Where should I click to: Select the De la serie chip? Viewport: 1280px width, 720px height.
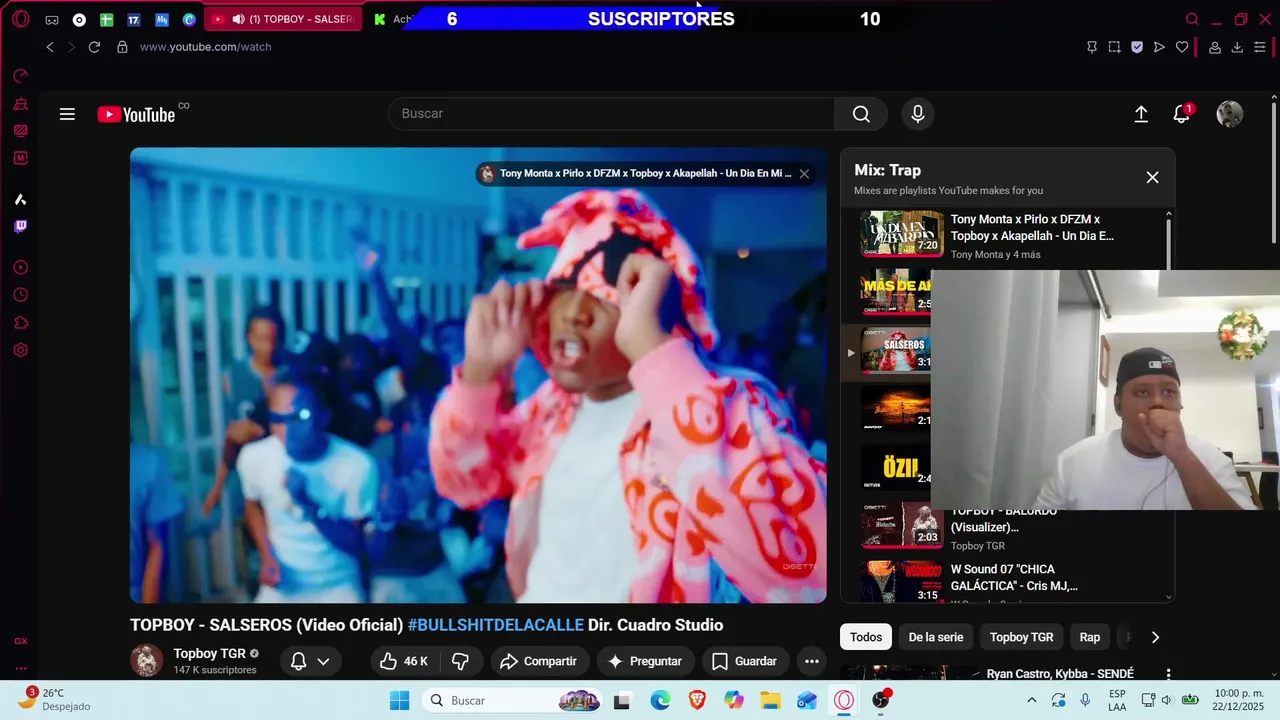click(x=936, y=637)
